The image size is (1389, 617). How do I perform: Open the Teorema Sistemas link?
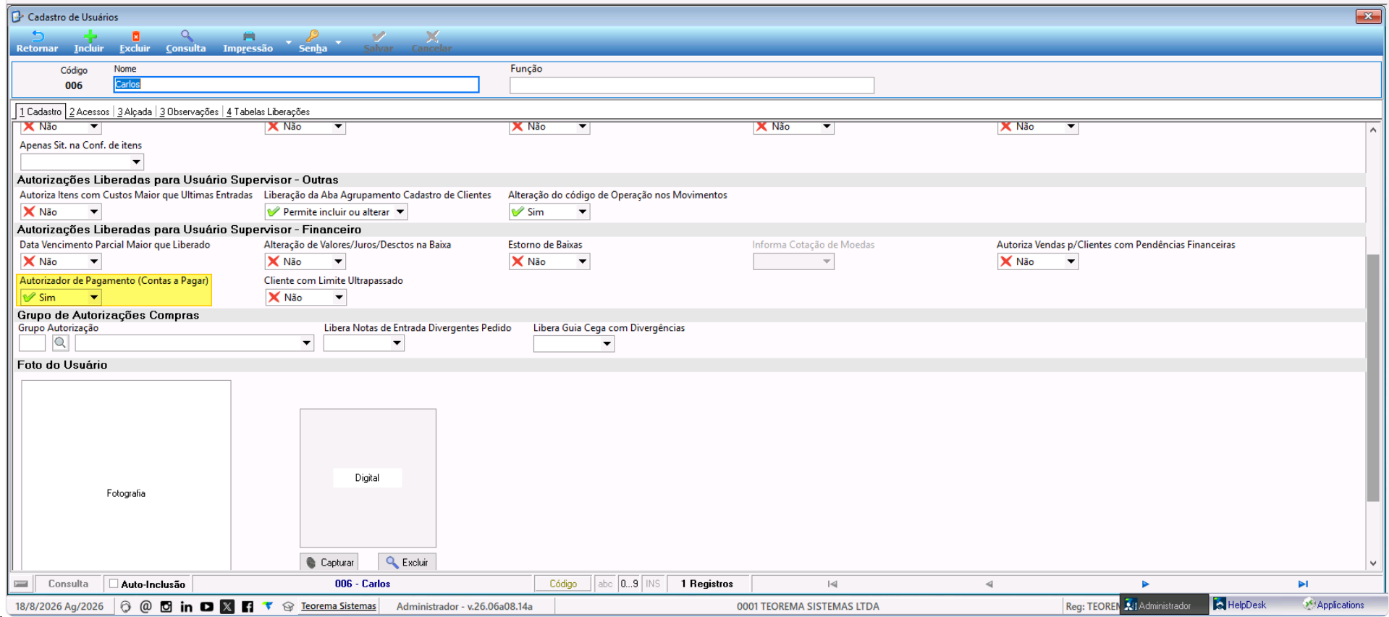tap(339, 606)
